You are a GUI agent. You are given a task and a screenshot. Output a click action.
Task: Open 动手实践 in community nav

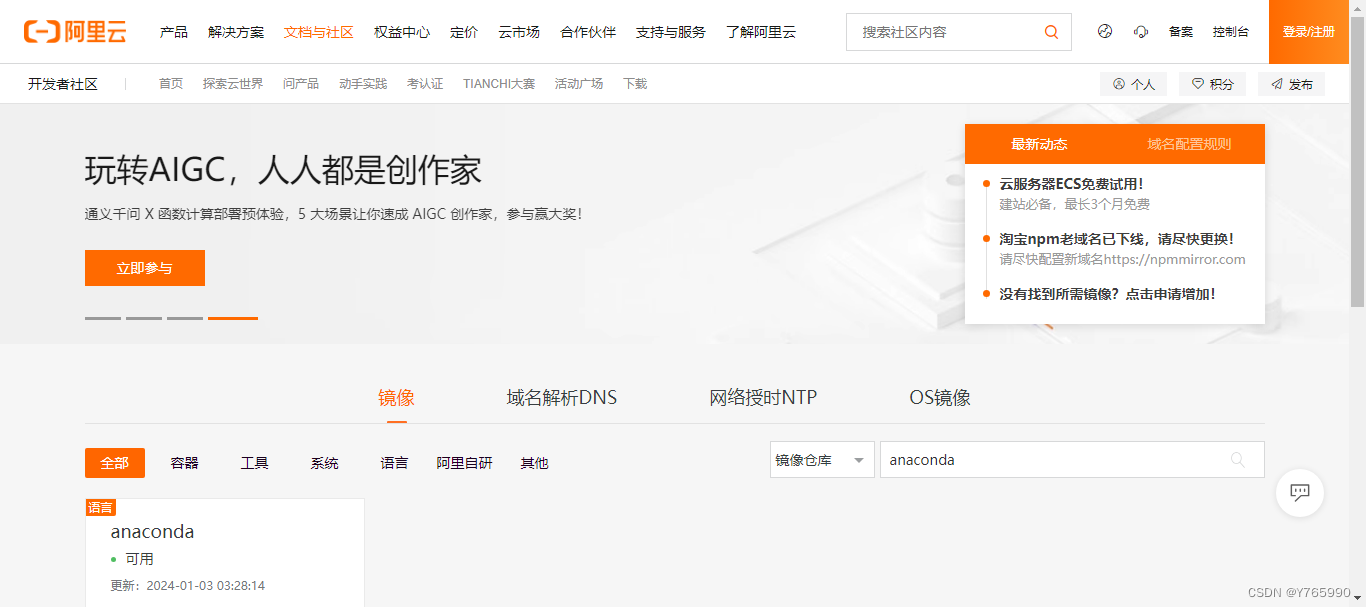coord(363,84)
